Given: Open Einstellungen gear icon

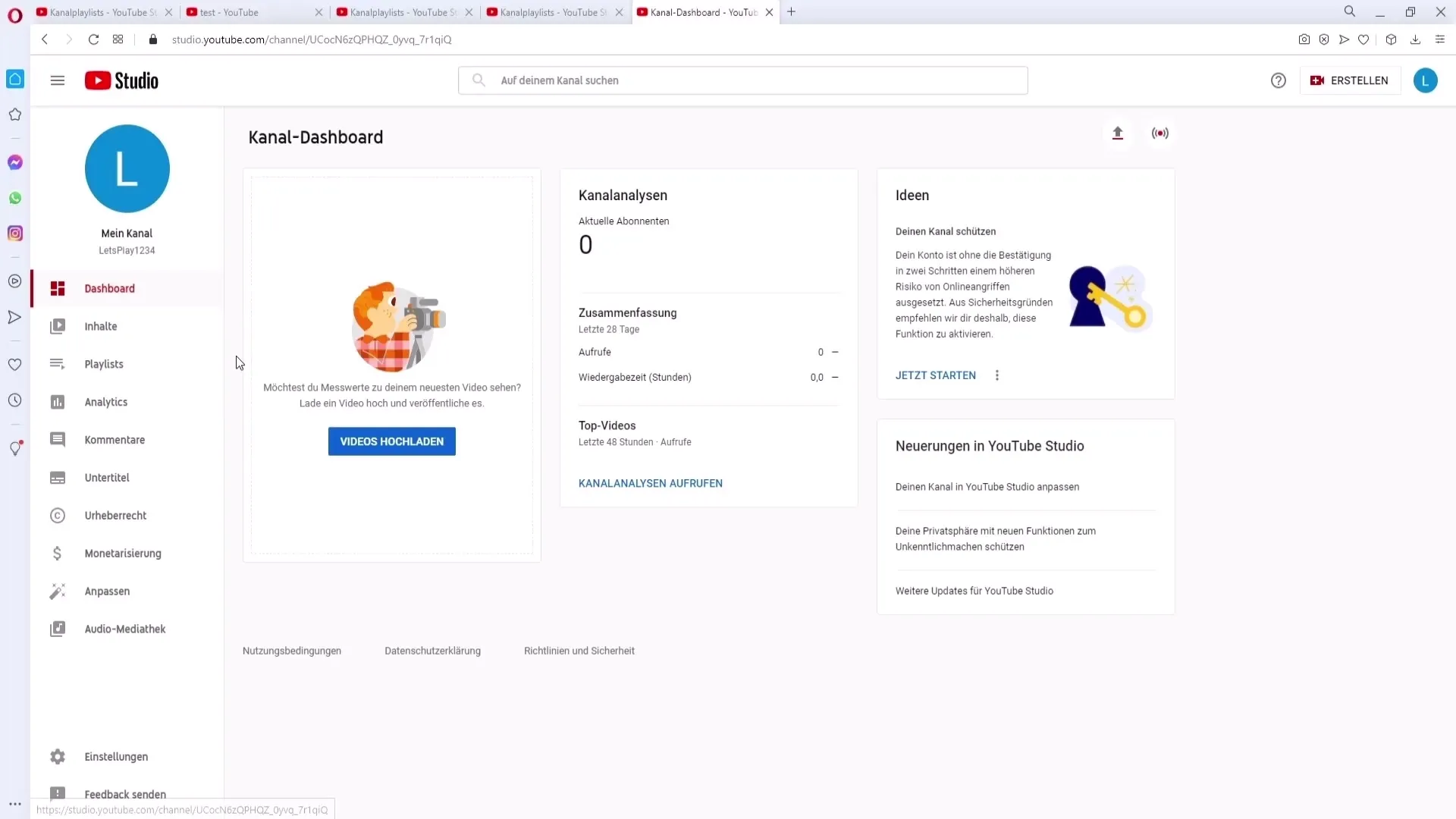Looking at the screenshot, I should coord(57,757).
